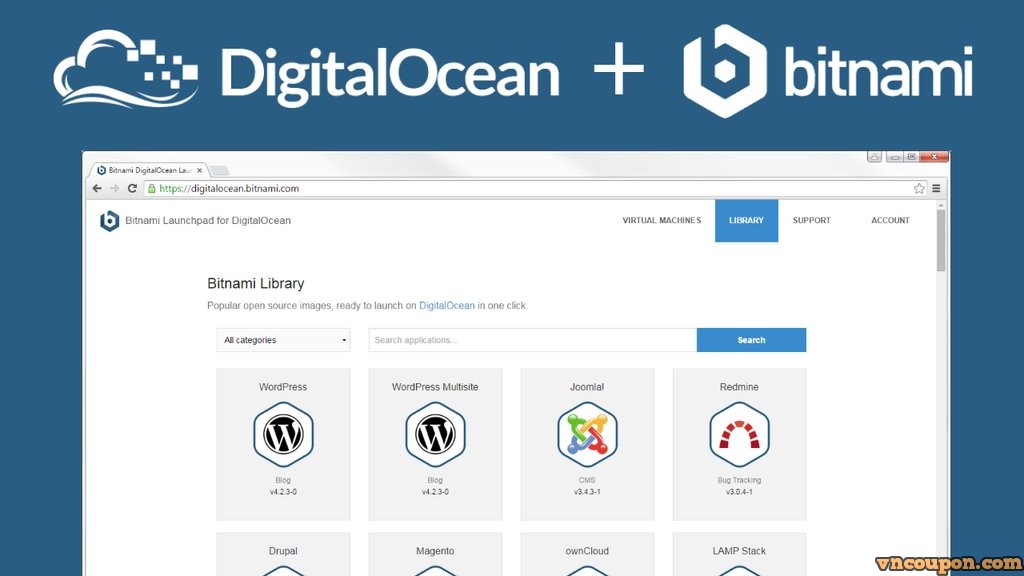Screen dimensions: 1024x576
Task: Click the blue Search button
Action: pyautogui.click(x=751, y=340)
